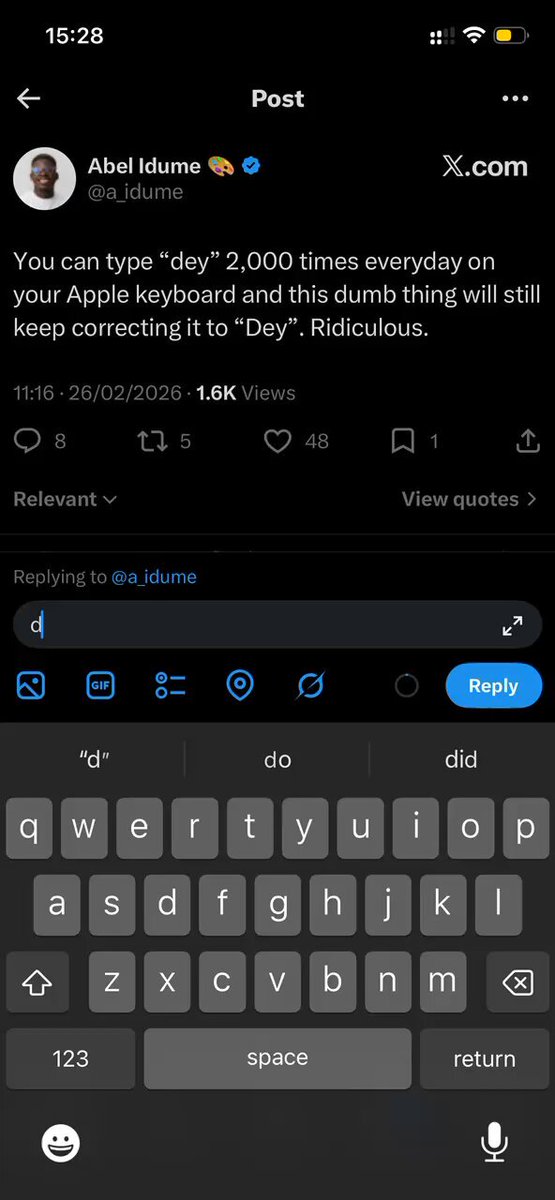The image size is (555, 1200).
Task: Expand the Relevant sort dropdown
Action: point(65,499)
